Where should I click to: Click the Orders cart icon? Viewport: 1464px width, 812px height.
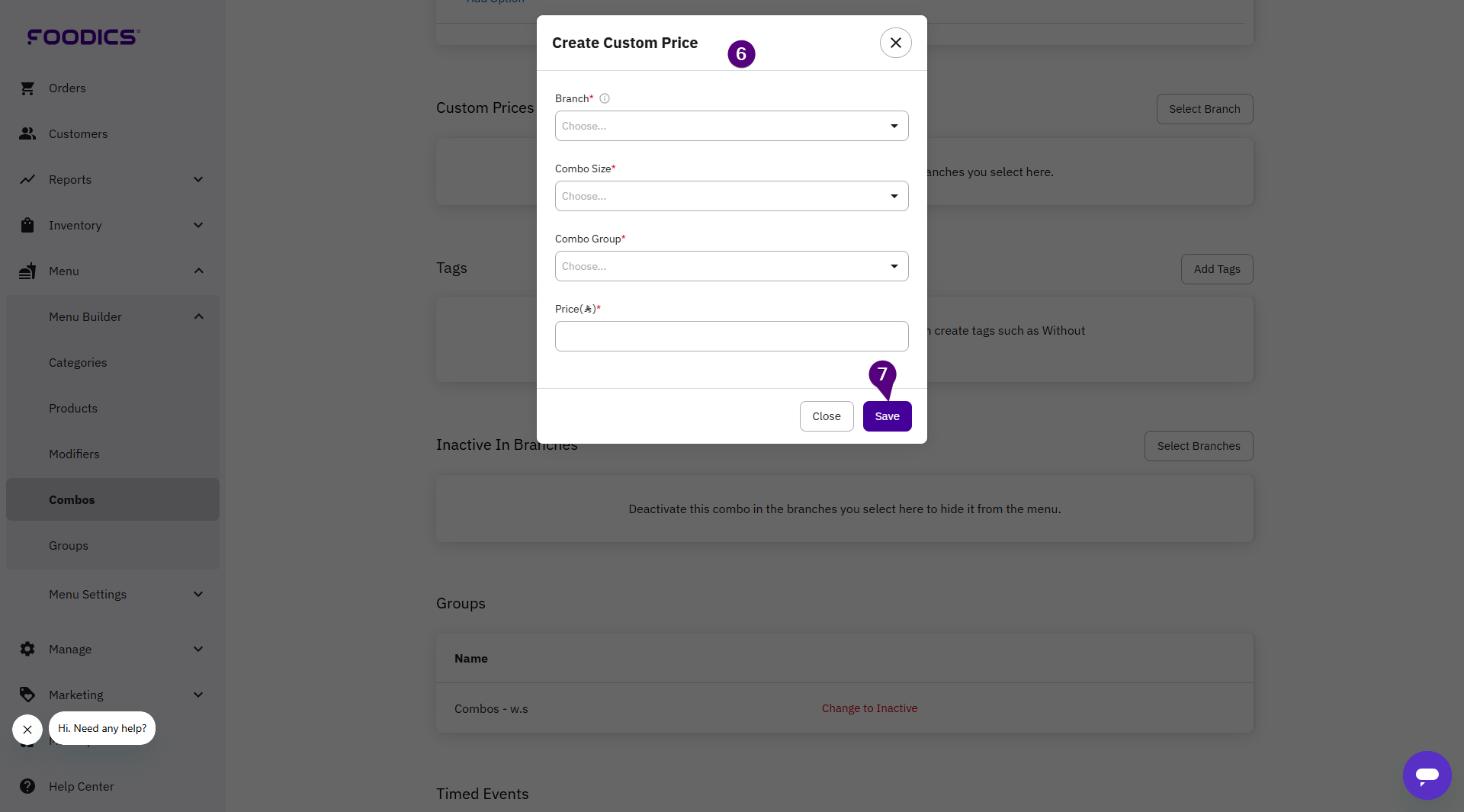click(x=27, y=88)
